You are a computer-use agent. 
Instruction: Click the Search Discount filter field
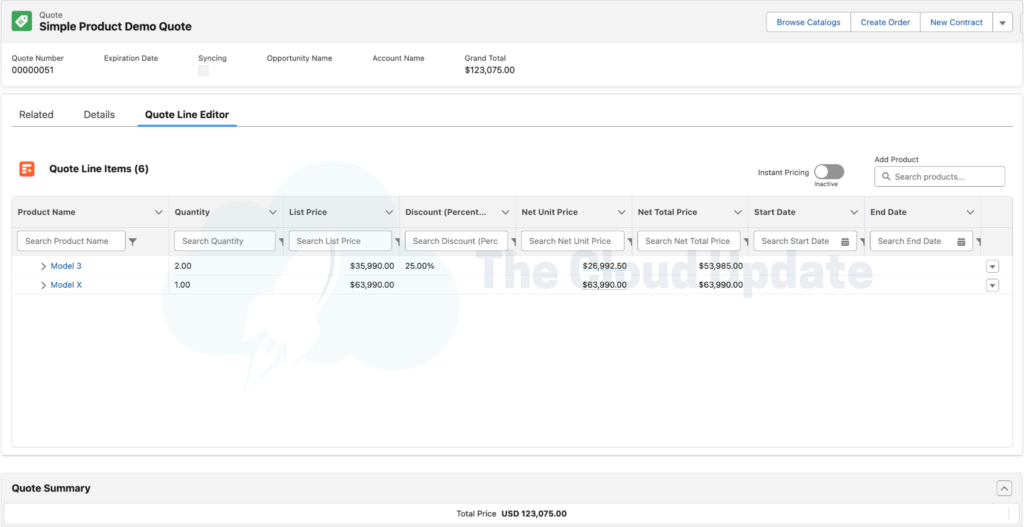pyautogui.click(x=456, y=241)
